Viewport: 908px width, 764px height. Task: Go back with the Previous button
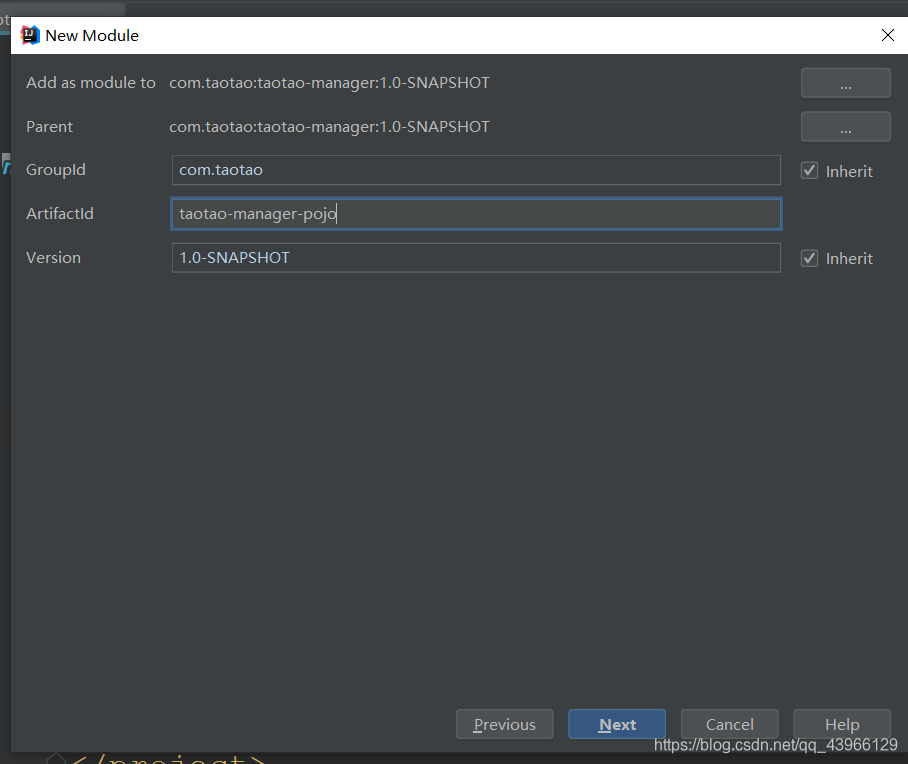pos(504,724)
